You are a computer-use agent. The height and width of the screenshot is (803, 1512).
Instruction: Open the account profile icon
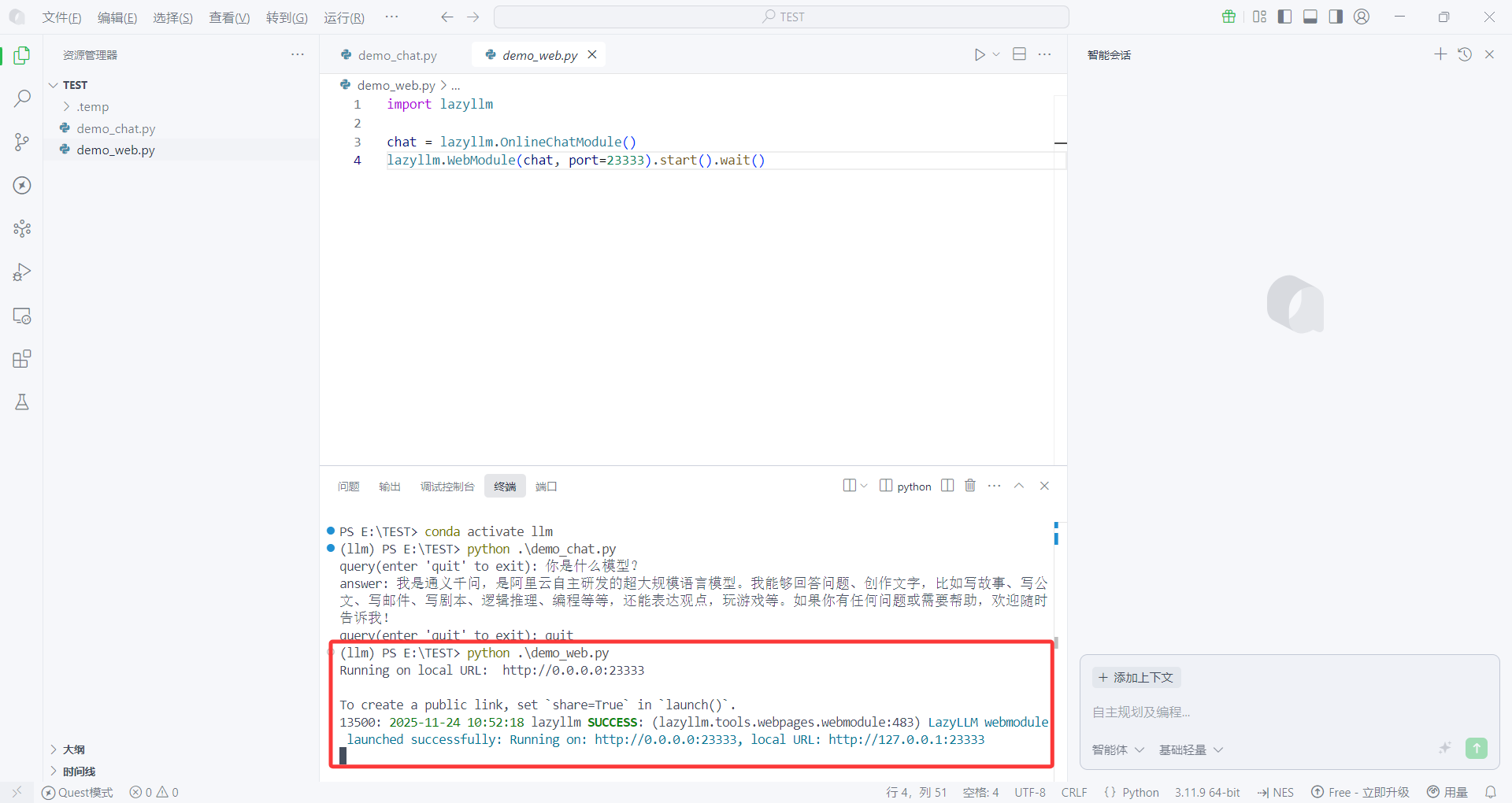coord(1362,17)
